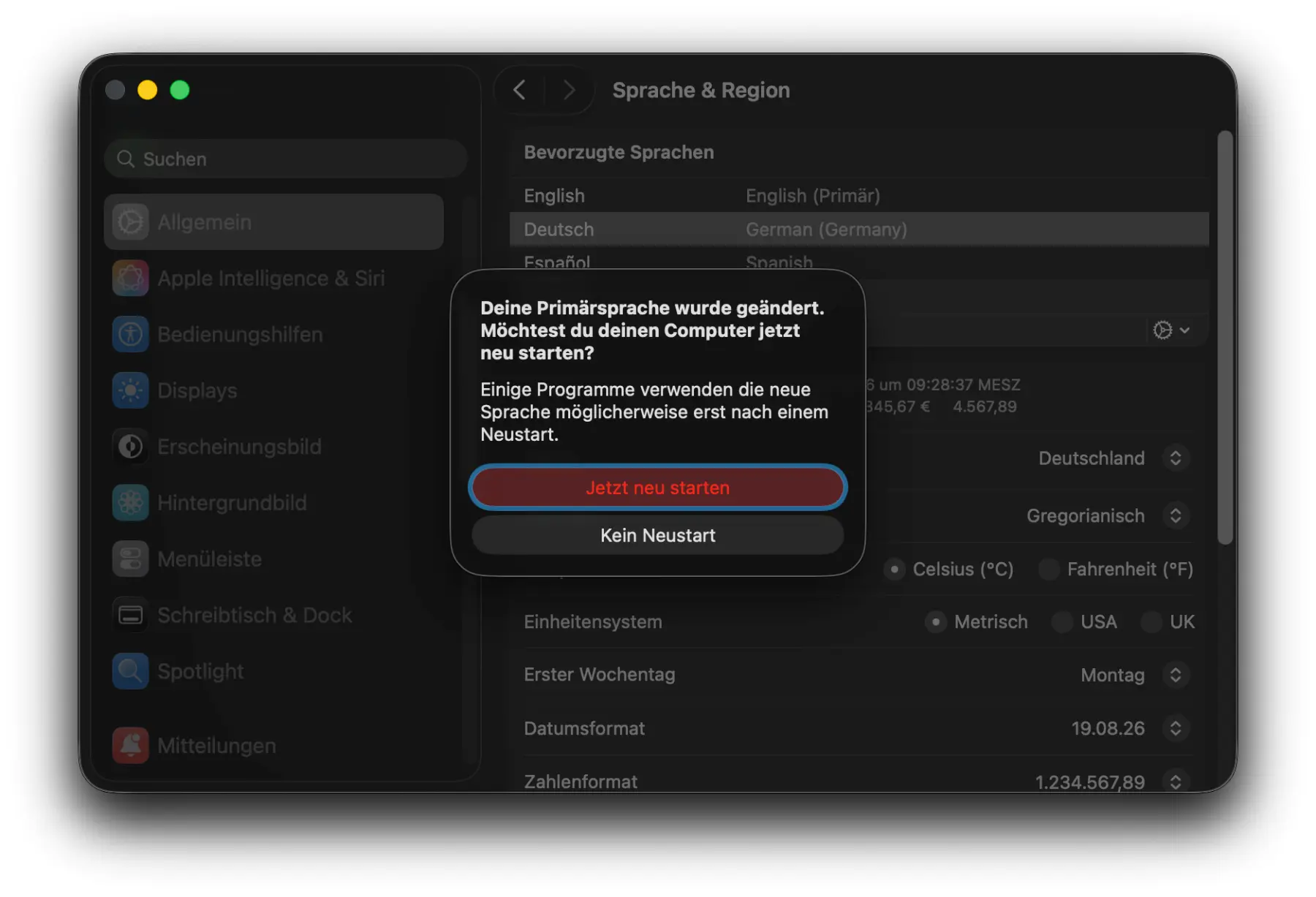
Task: Click the Hintergrundbild wallpaper icon
Action: [x=131, y=503]
